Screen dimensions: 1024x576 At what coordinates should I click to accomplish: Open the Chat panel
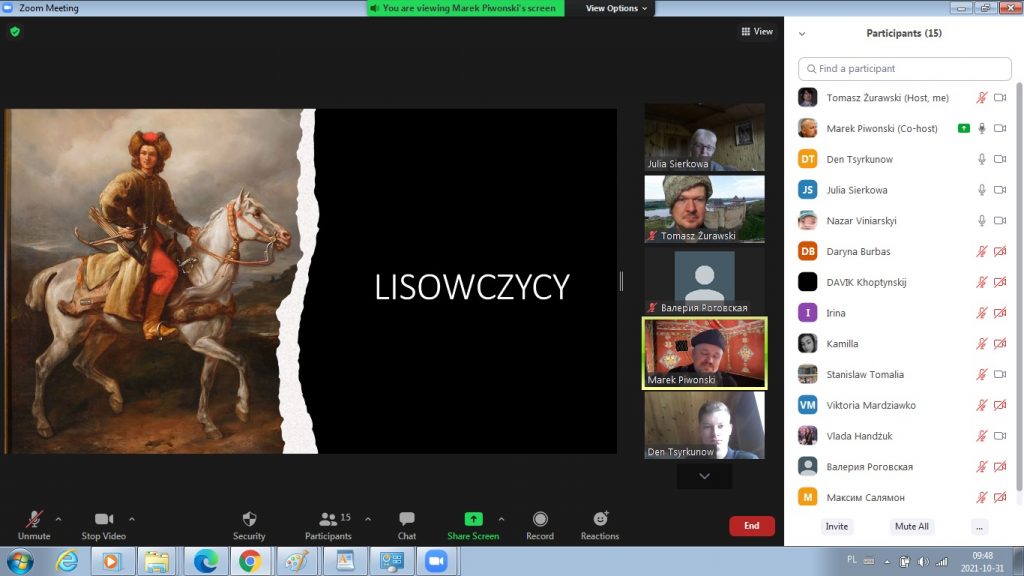point(407,519)
